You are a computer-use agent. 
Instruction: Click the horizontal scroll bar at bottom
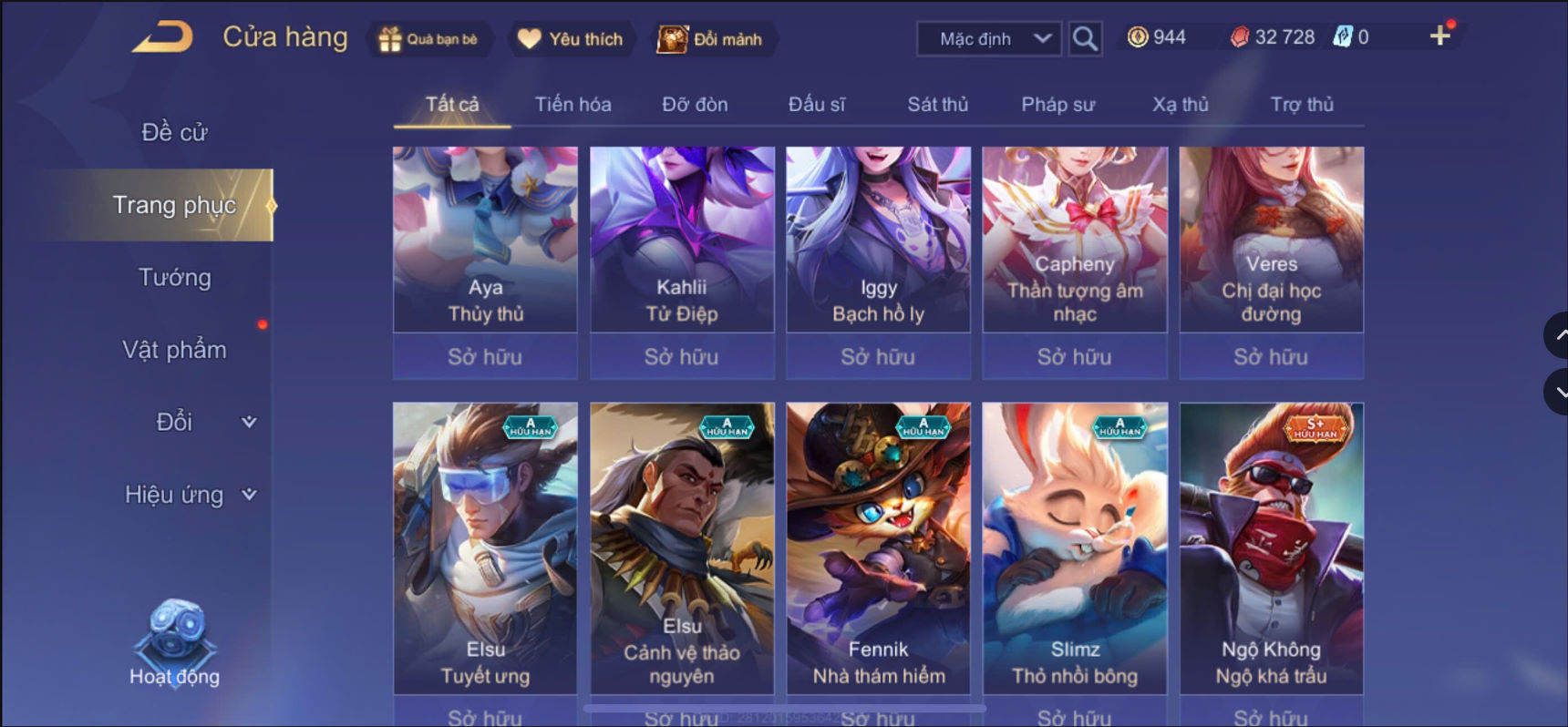(x=785, y=708)
